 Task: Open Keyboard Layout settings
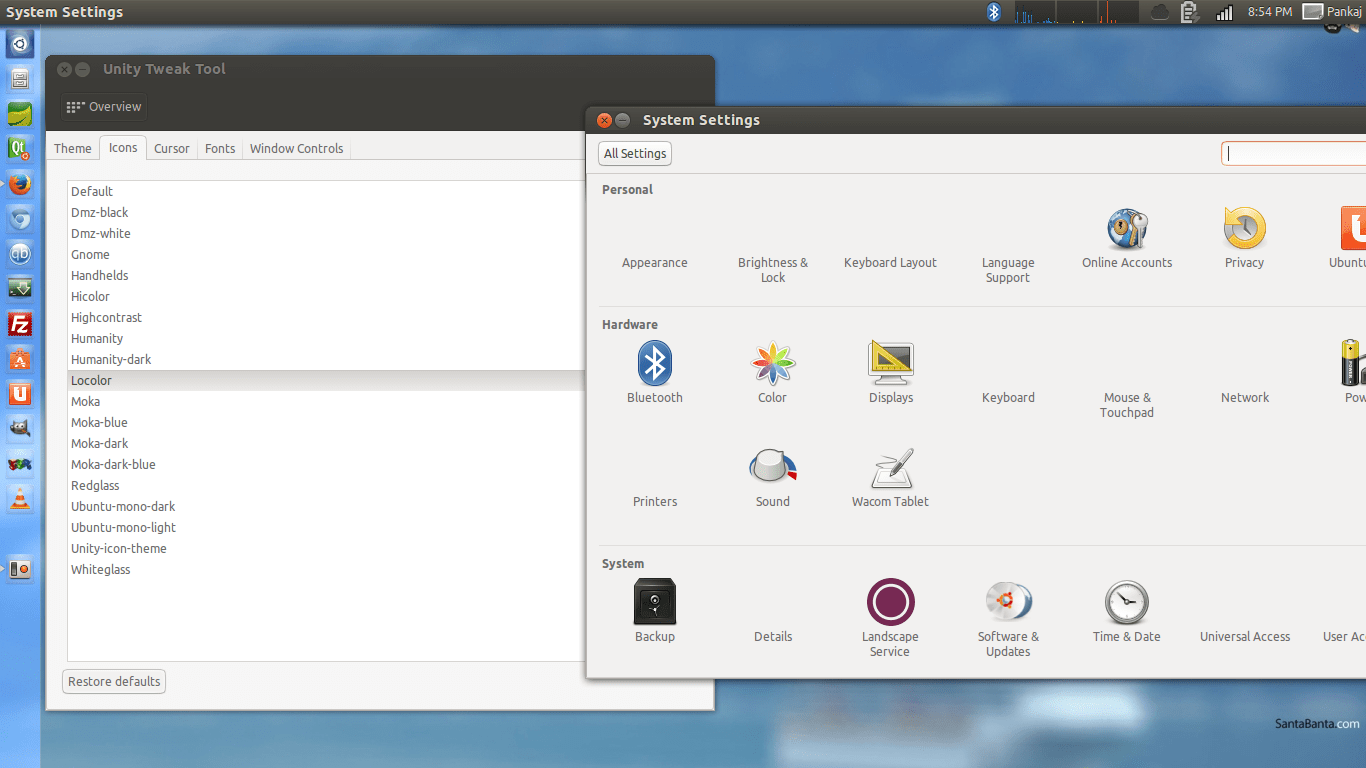point(890,262)
